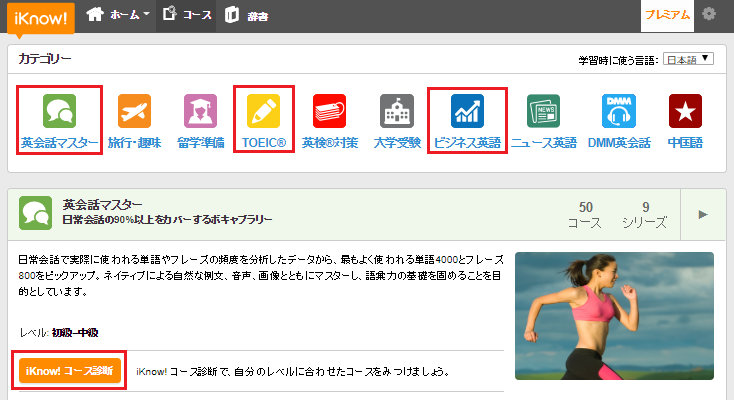Screen dimensions: 734x400
Task: Follow the ビジネス英語 text link
Action: (467, 142)
